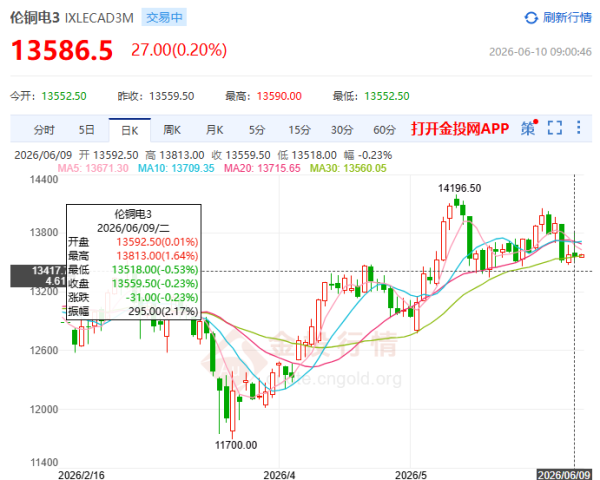Open the three-dot more options menu
The height and width of the screenshot is (480, 600).
point(579,127)
